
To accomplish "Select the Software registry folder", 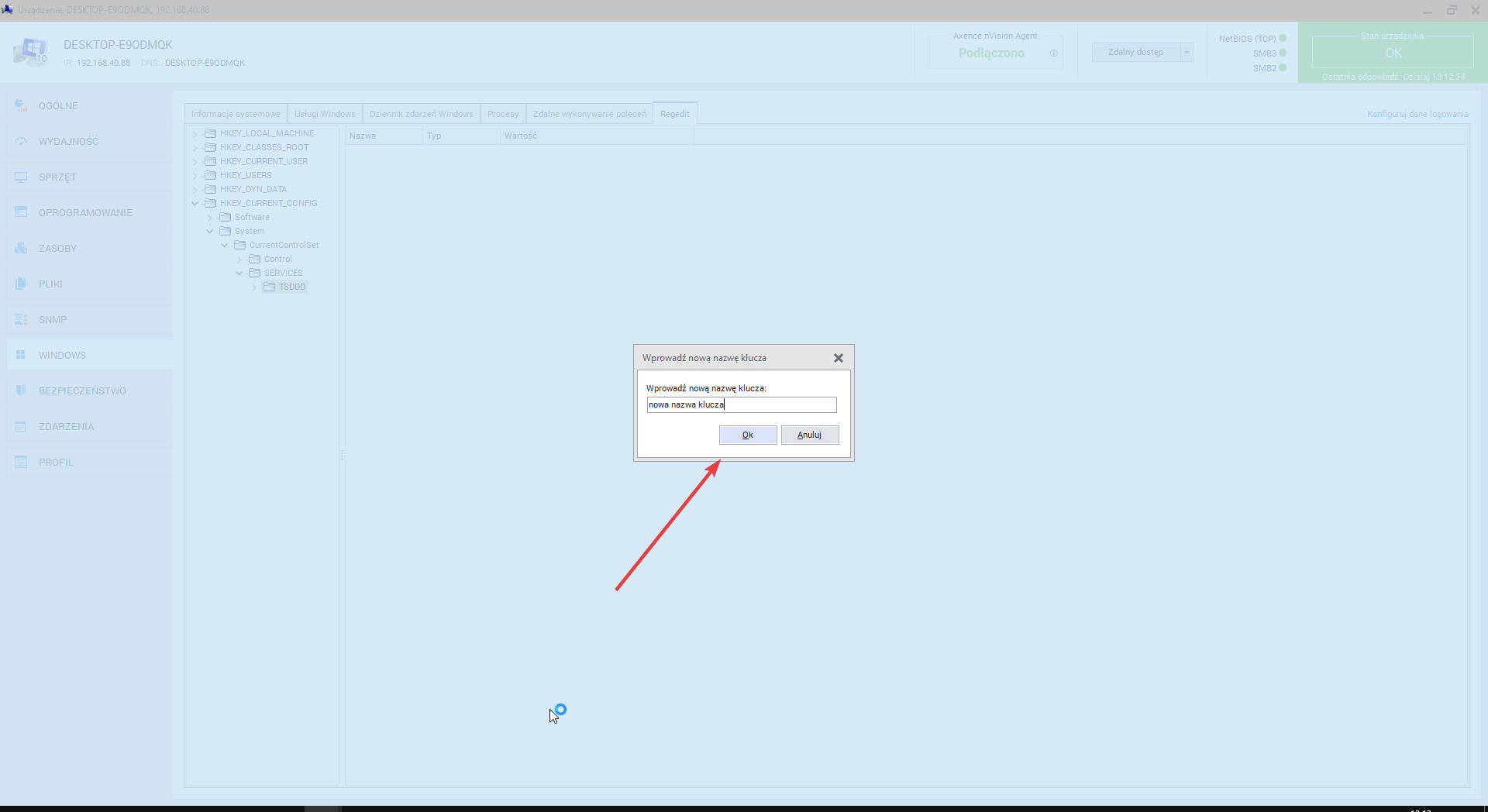I will pos(252,218).
